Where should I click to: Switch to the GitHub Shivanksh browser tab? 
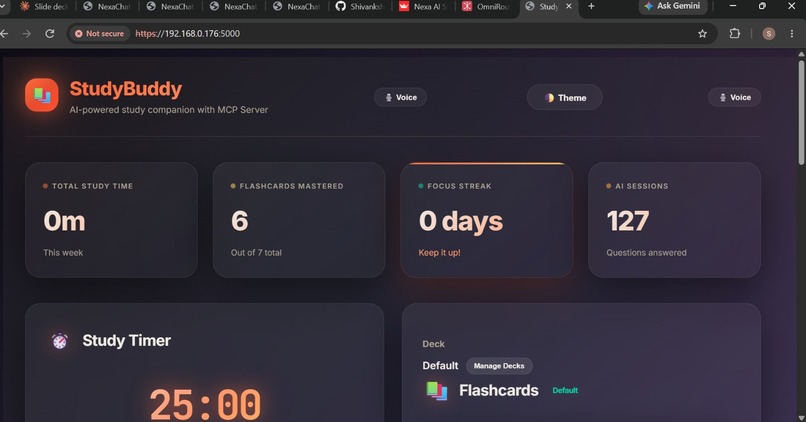360,7
